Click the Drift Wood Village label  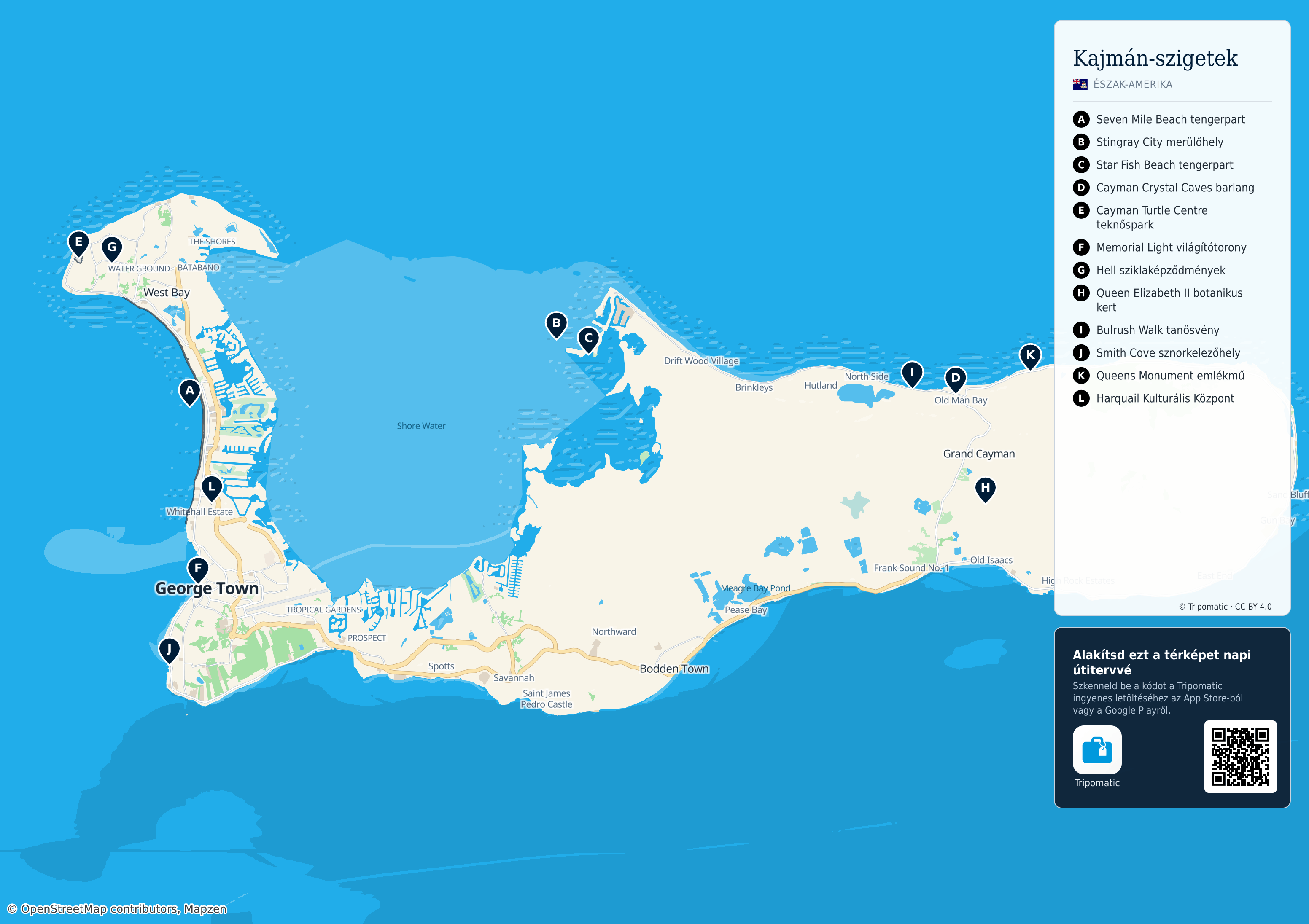[701, 361]
